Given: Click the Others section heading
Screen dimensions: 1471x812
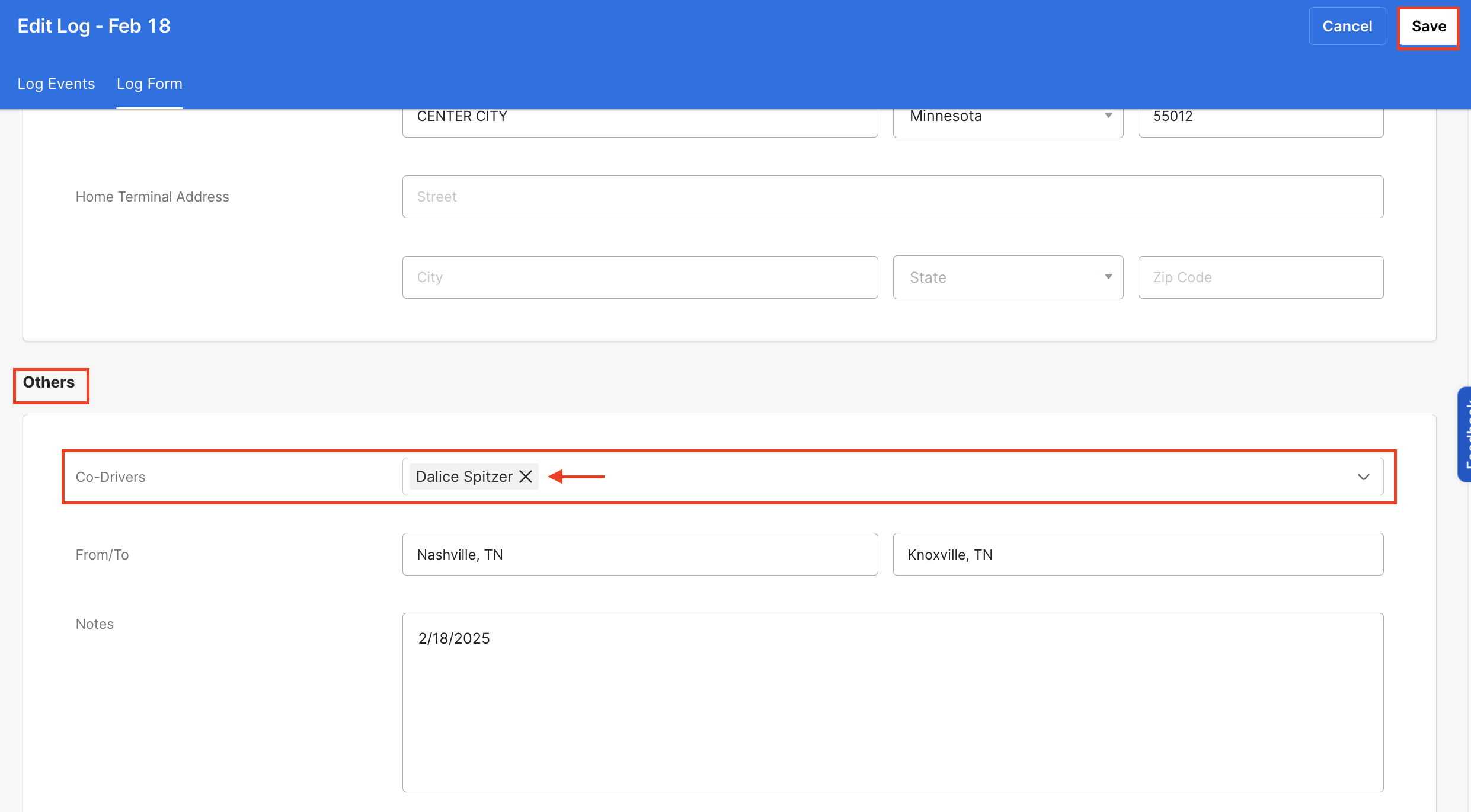Looking at the screenshot, I should click(49, 383).
